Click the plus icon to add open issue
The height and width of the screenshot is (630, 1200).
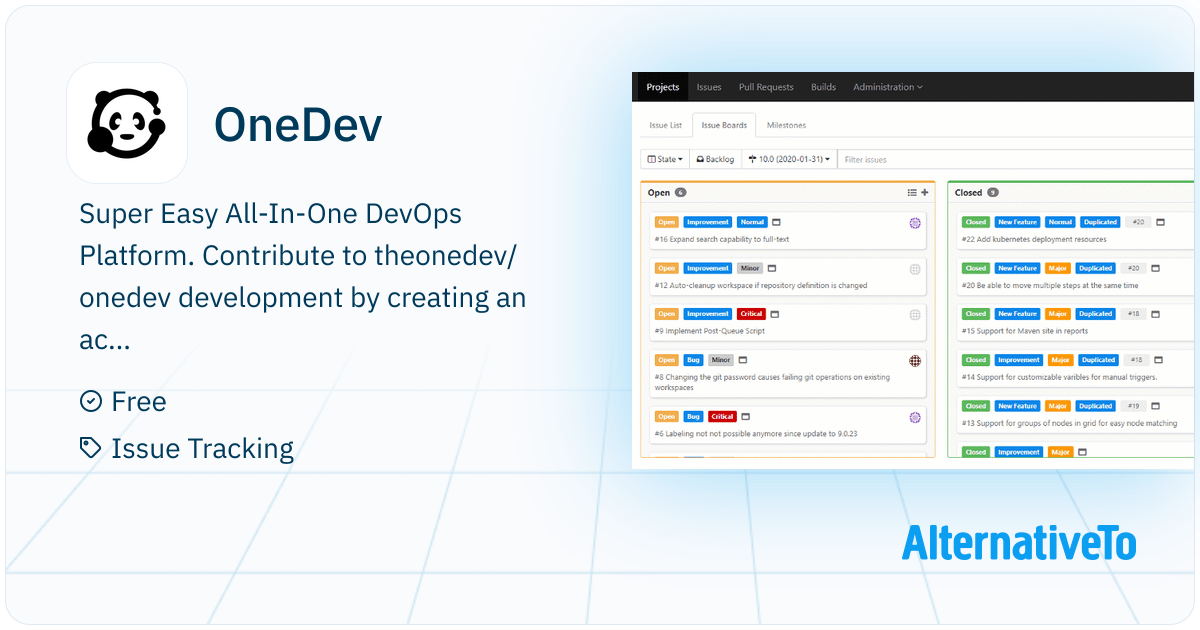point(924,192)
